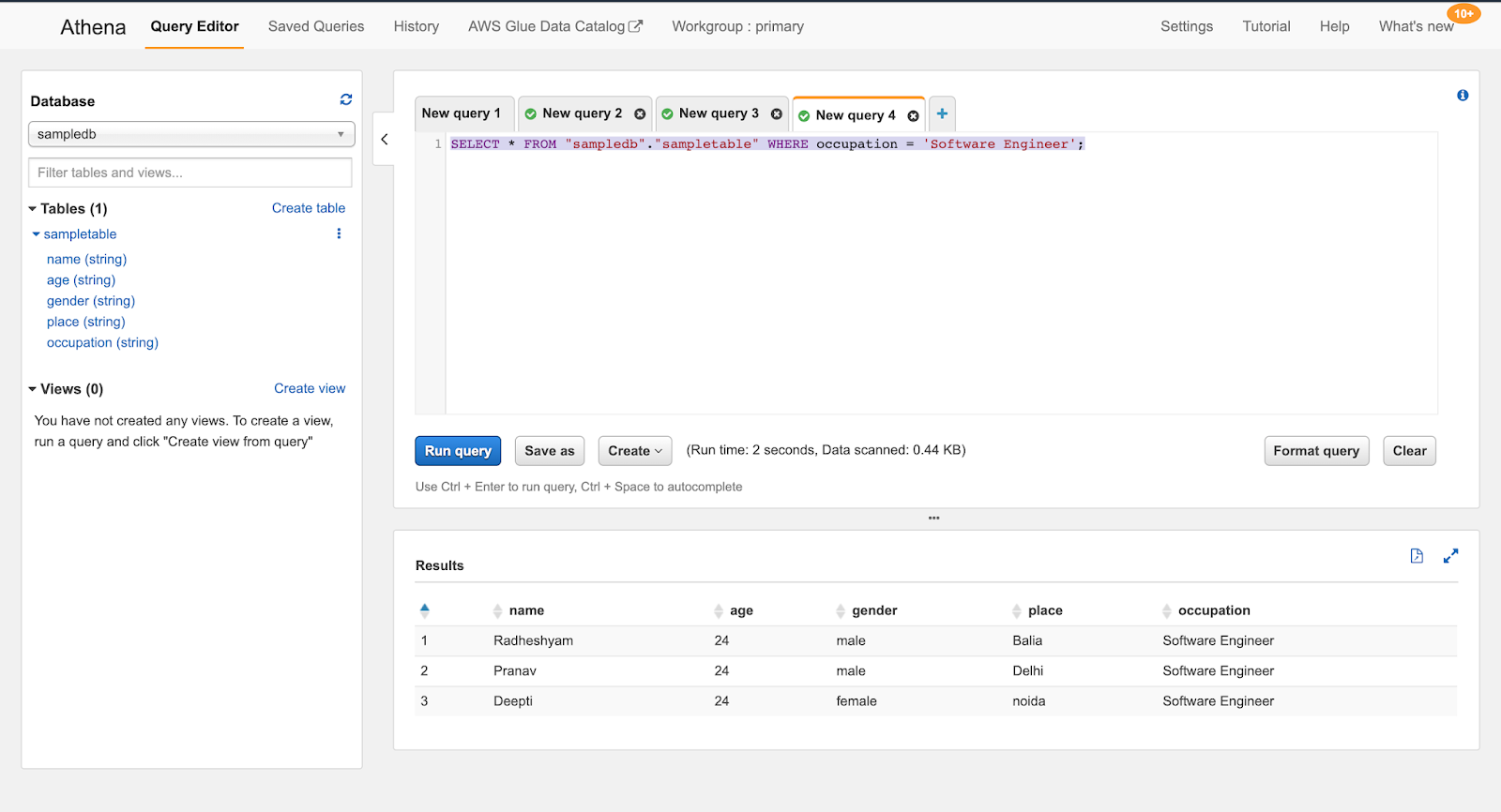Open the History page
Image resolution: width=1501 pixels, height=812 pixels.
[x=417, y=26]
